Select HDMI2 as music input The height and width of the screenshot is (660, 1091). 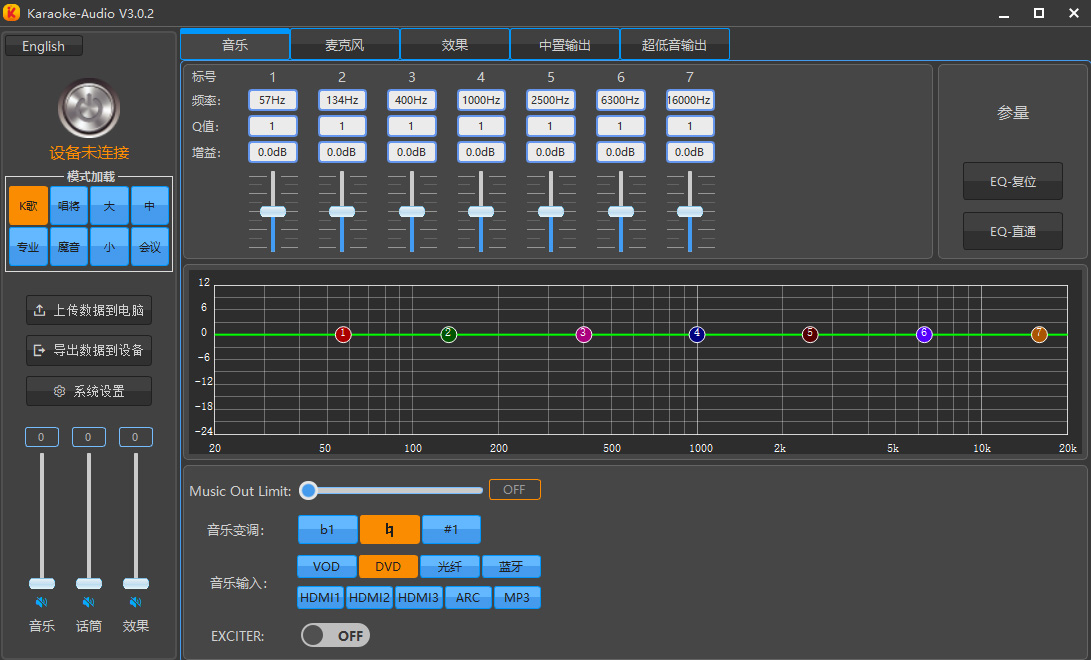[370, 598]
